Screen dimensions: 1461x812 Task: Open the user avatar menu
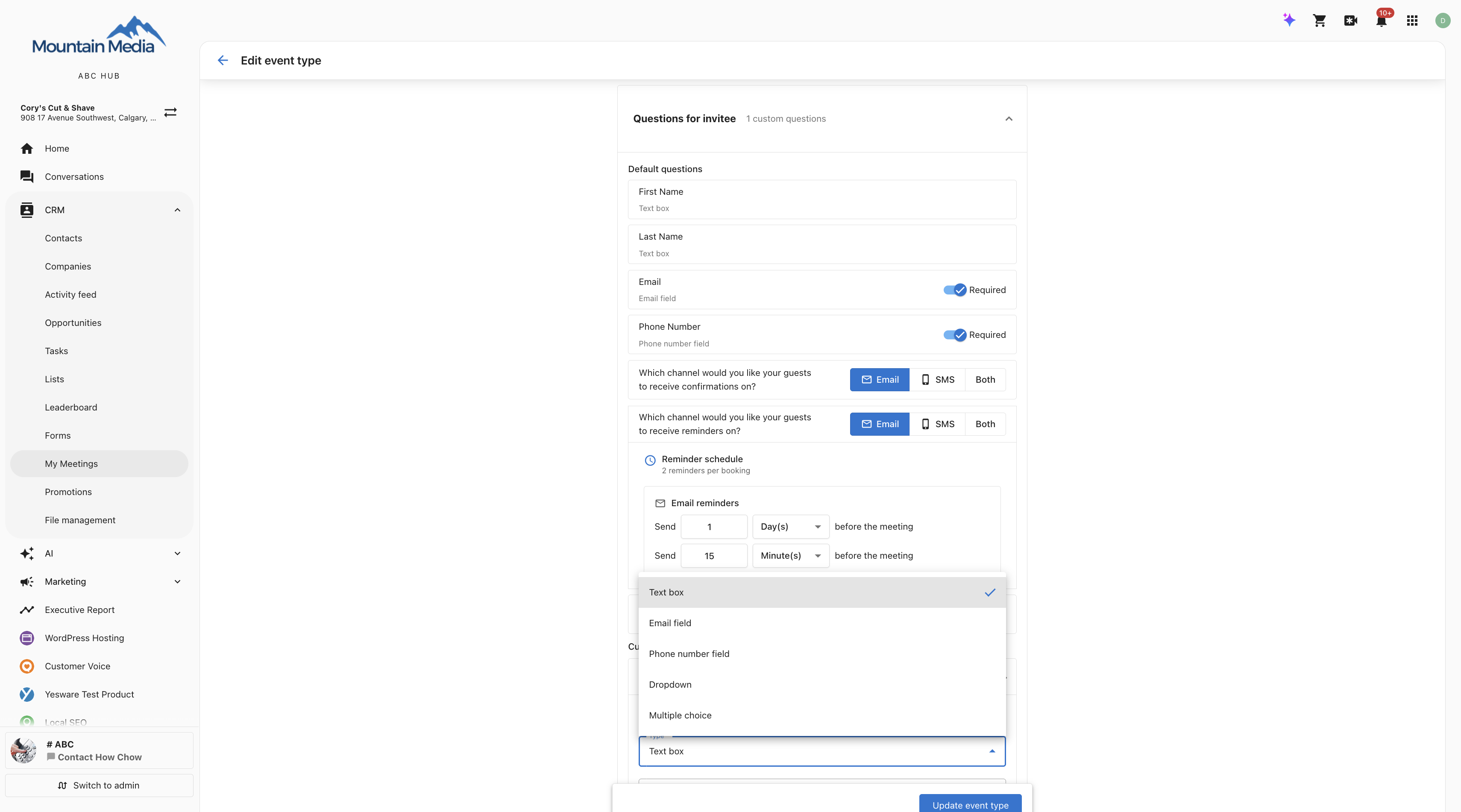click(1443, 21)
